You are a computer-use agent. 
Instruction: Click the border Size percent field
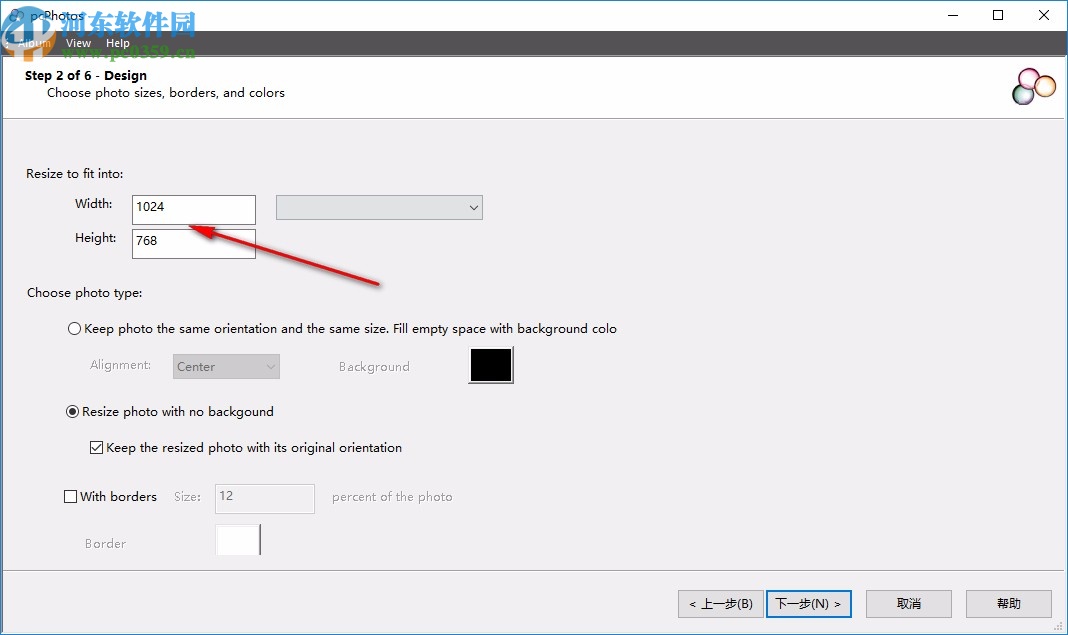click(x=265, y=499)
